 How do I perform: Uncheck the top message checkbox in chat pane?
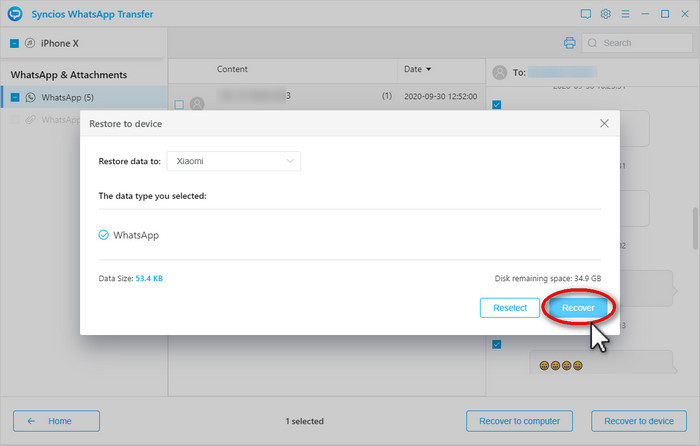[496, 104]
